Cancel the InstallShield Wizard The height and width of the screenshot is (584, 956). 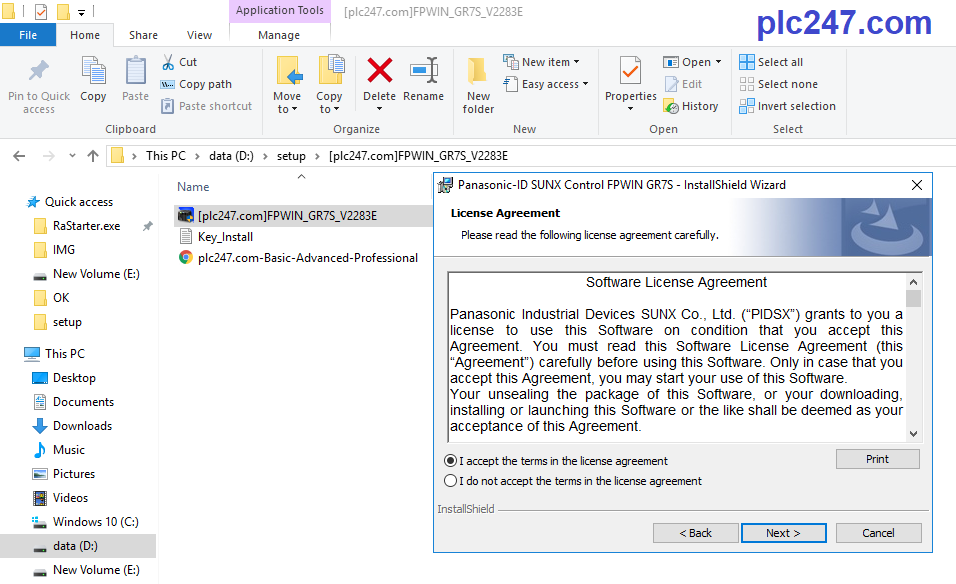[878, 533]
